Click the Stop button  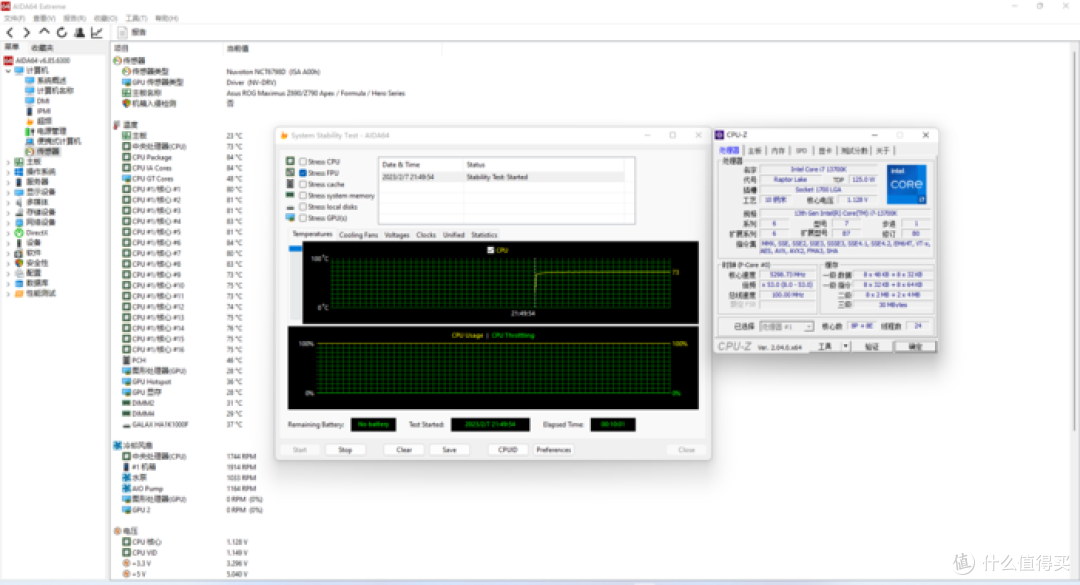345,450
